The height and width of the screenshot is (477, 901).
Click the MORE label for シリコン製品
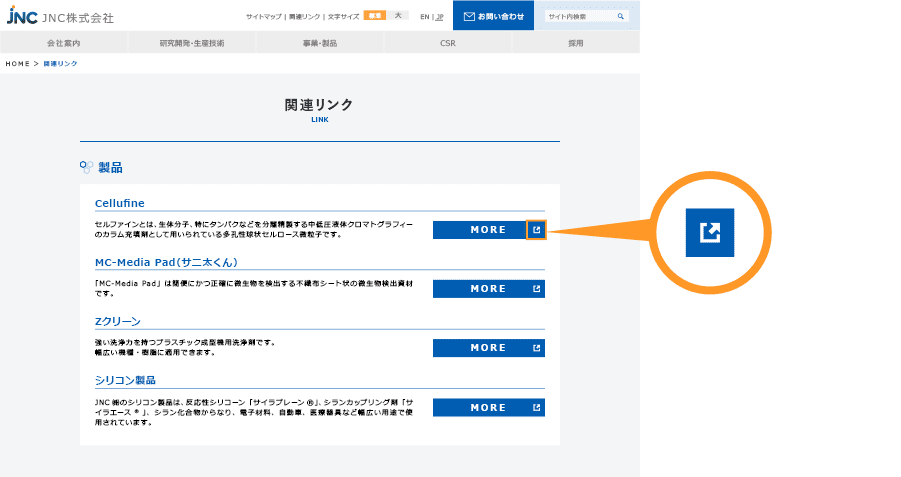(488, 407)
